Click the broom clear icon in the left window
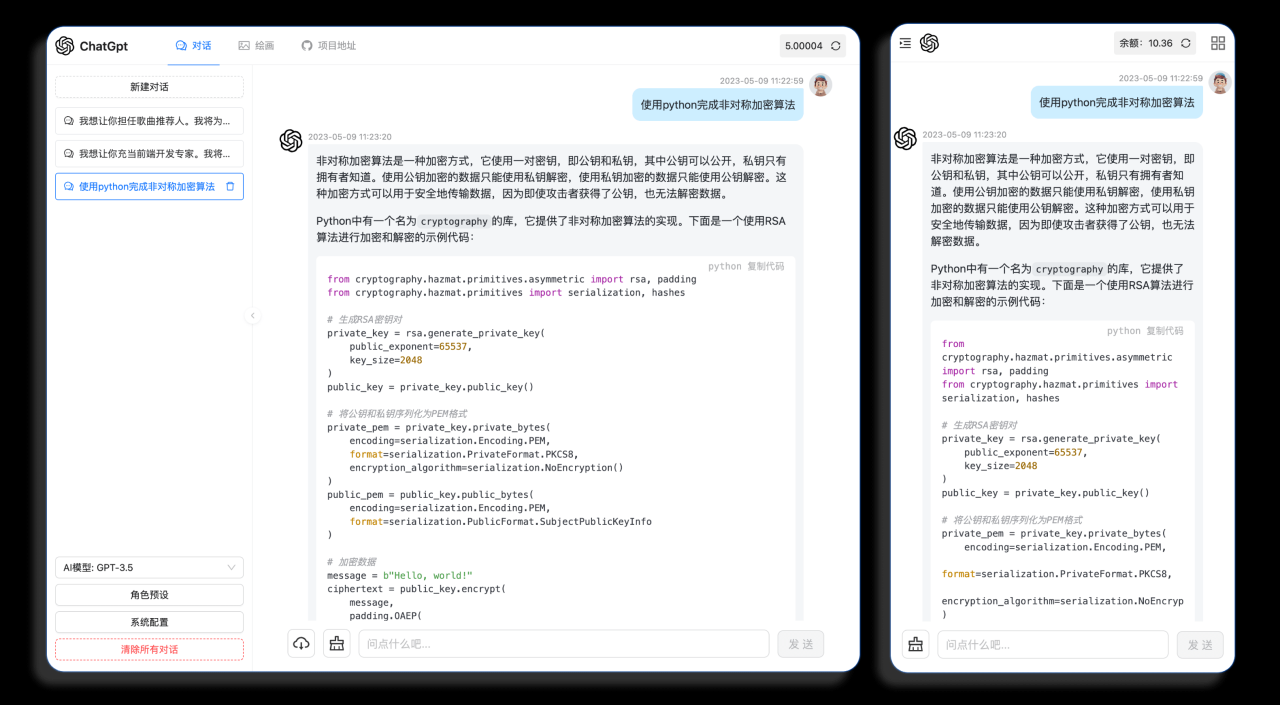This screenshot has height=705, width=1280. [x=337, y=643]
